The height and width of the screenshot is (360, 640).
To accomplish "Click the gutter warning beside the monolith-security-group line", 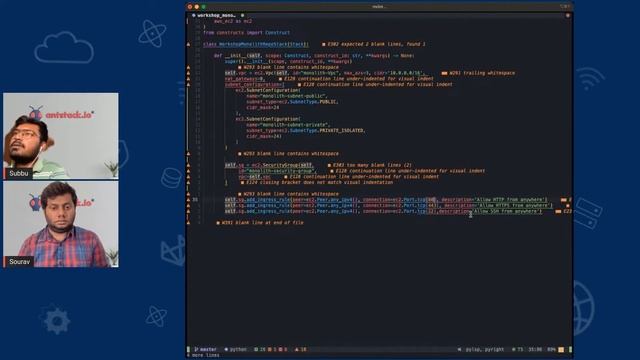I will click(189, 171).
